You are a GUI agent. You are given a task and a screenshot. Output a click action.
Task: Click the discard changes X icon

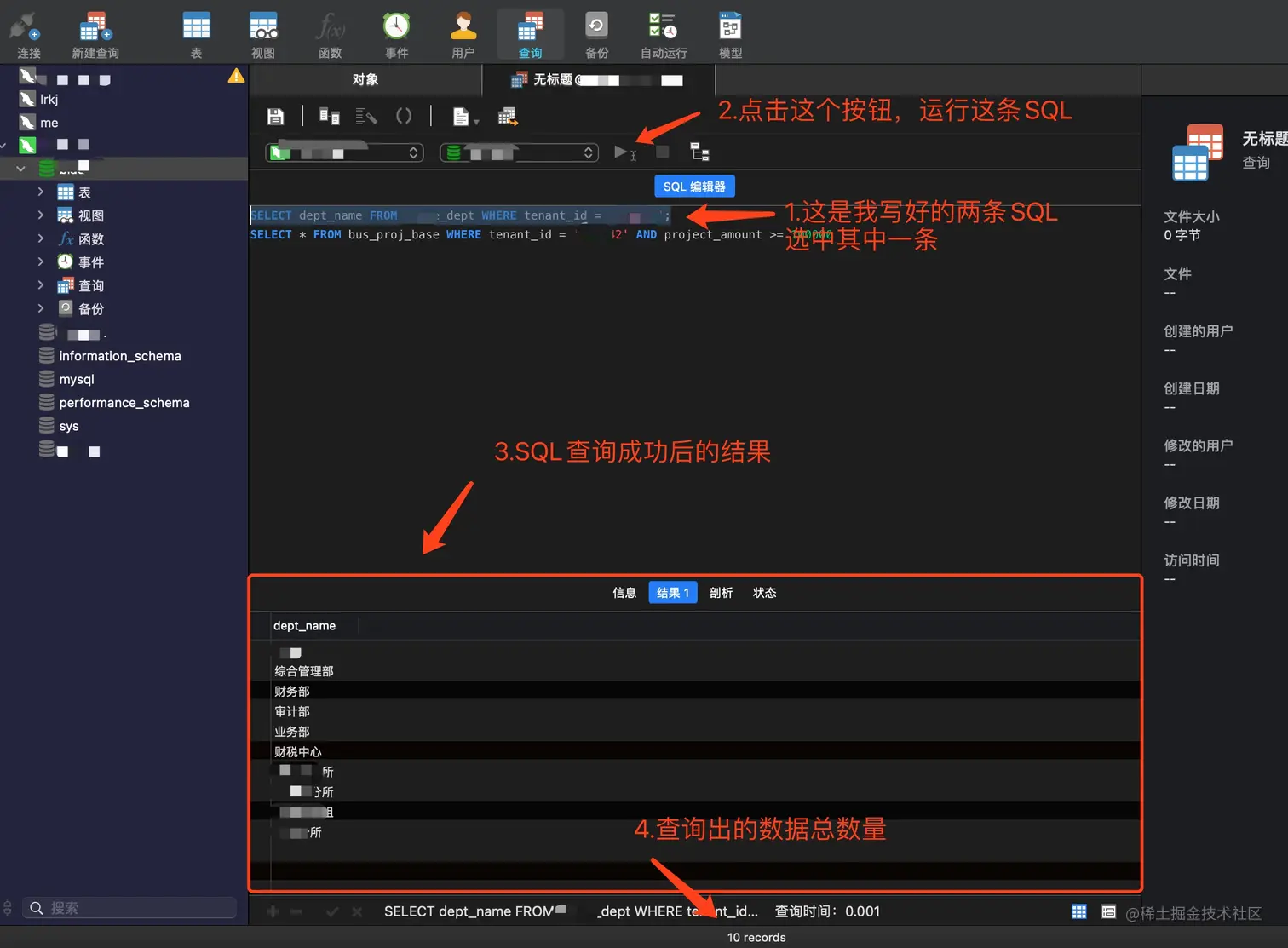tap(357, 911)
